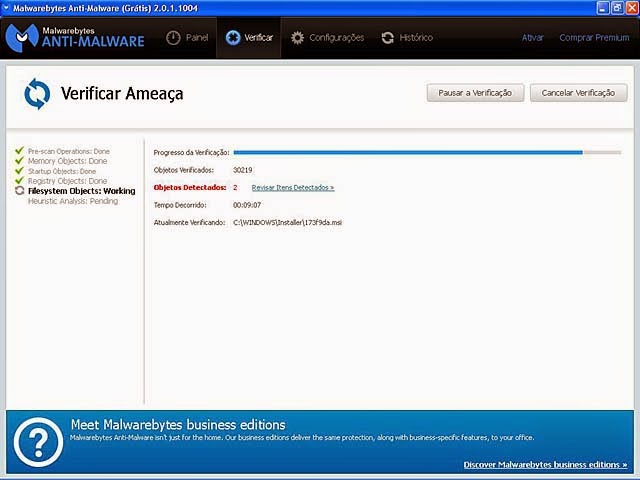Click the Startup Objects green checkmark

coord(19,171)
